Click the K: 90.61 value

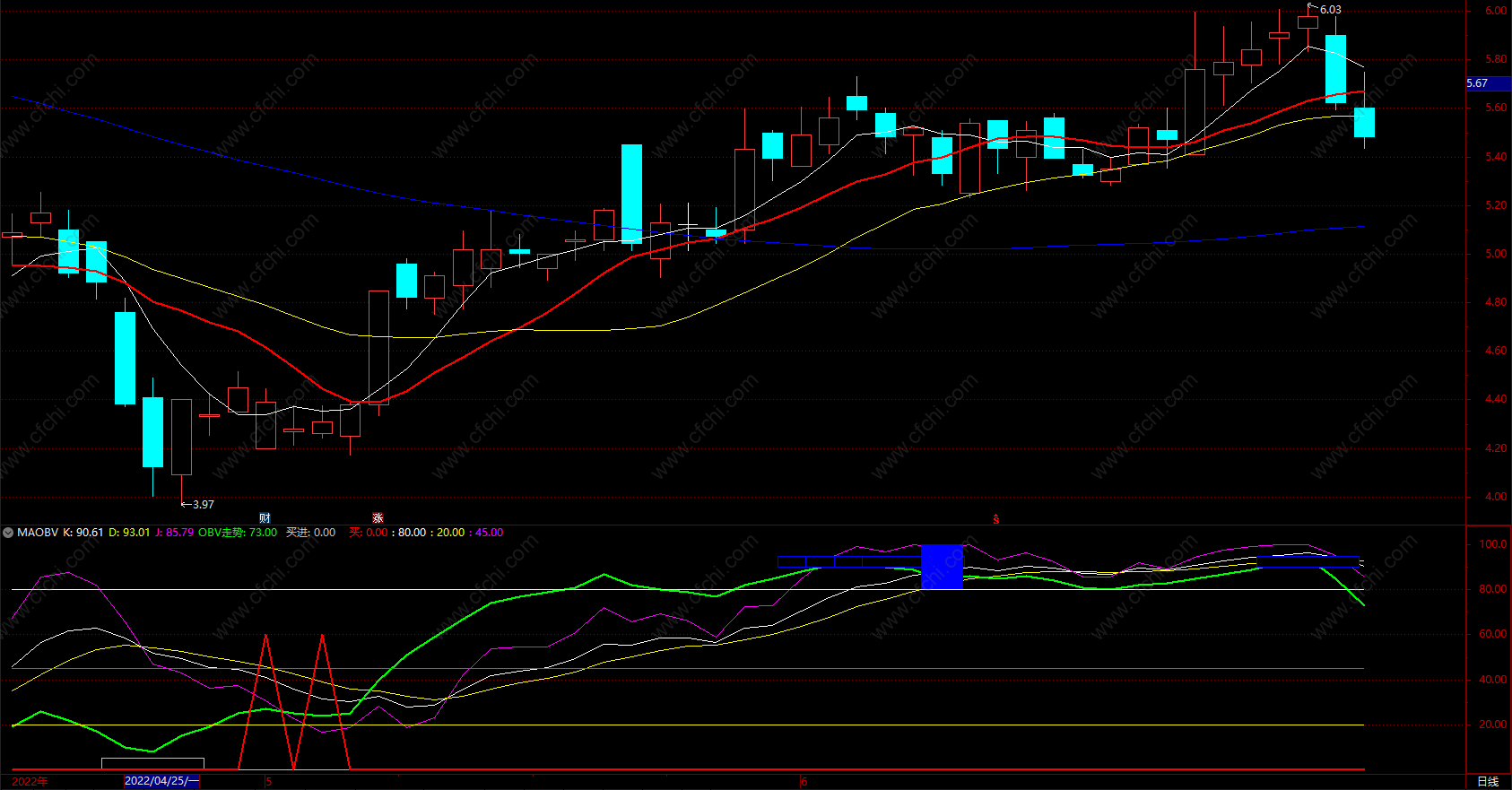tap(83, 533)
